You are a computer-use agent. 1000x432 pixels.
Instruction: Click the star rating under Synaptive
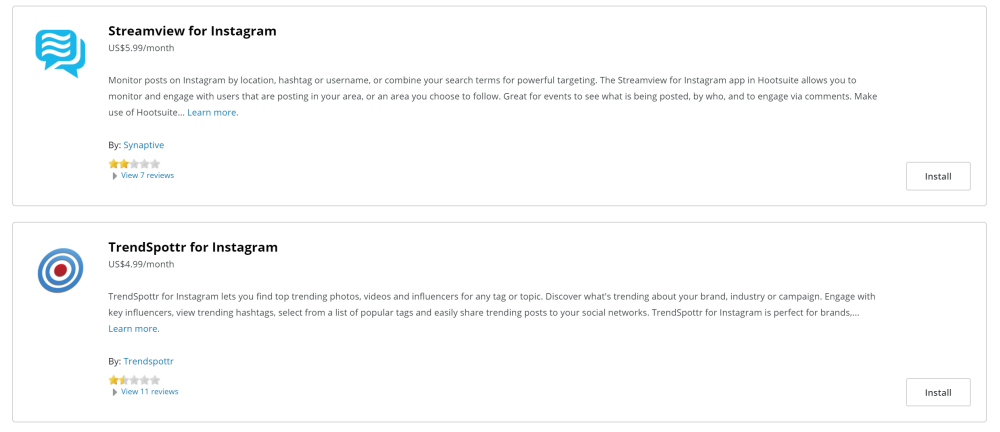[135, 164]
